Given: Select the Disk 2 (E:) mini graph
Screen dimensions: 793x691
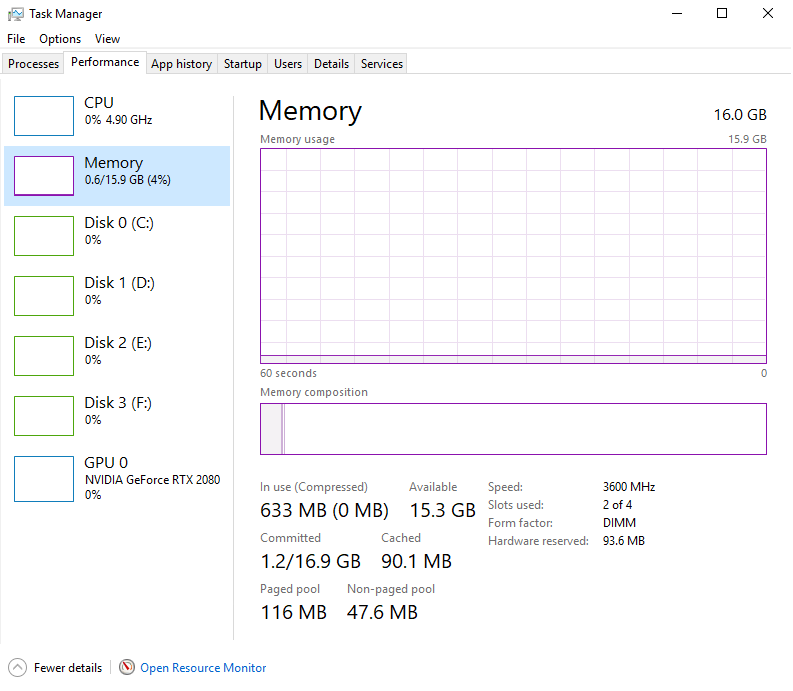Looking at the screenshot, I should (x=44, y=356).
